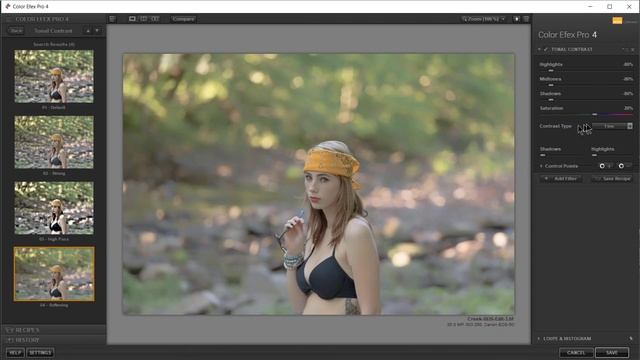Select the 03 - High Pass preset thumbnail

pos(54,208)
